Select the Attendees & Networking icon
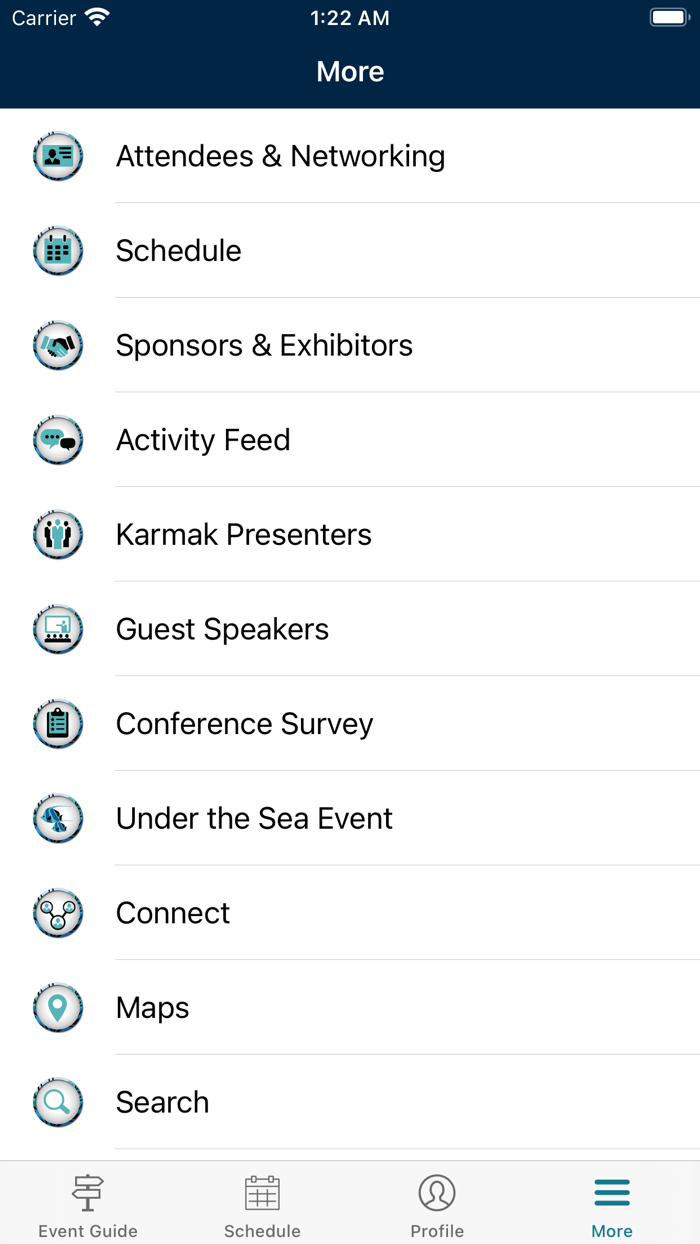The width and height of the screenshot is (700, 1244). click(x=57, y=156)
